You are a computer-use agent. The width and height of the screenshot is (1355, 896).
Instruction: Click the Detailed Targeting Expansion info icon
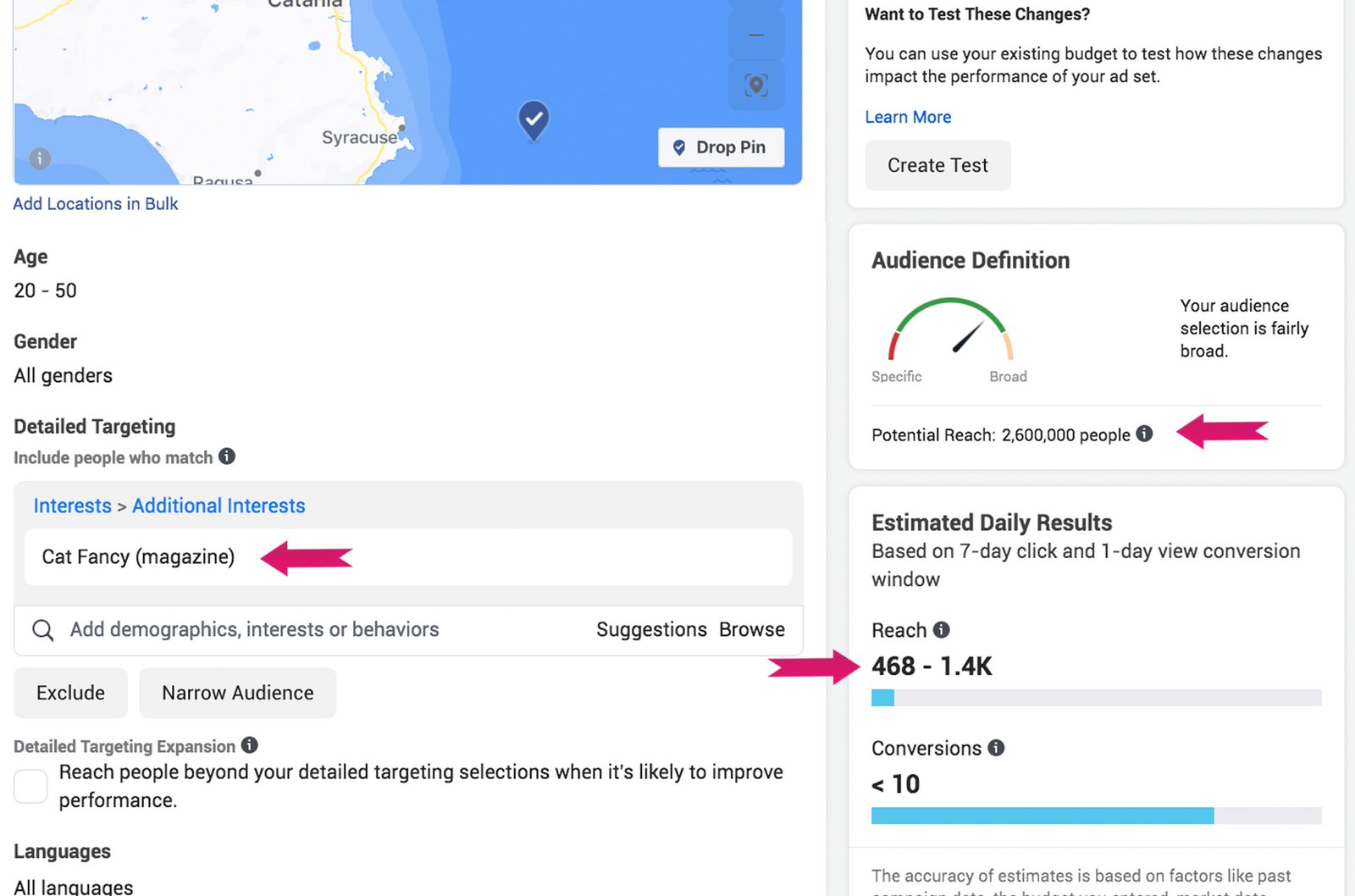tap(249, 746)
